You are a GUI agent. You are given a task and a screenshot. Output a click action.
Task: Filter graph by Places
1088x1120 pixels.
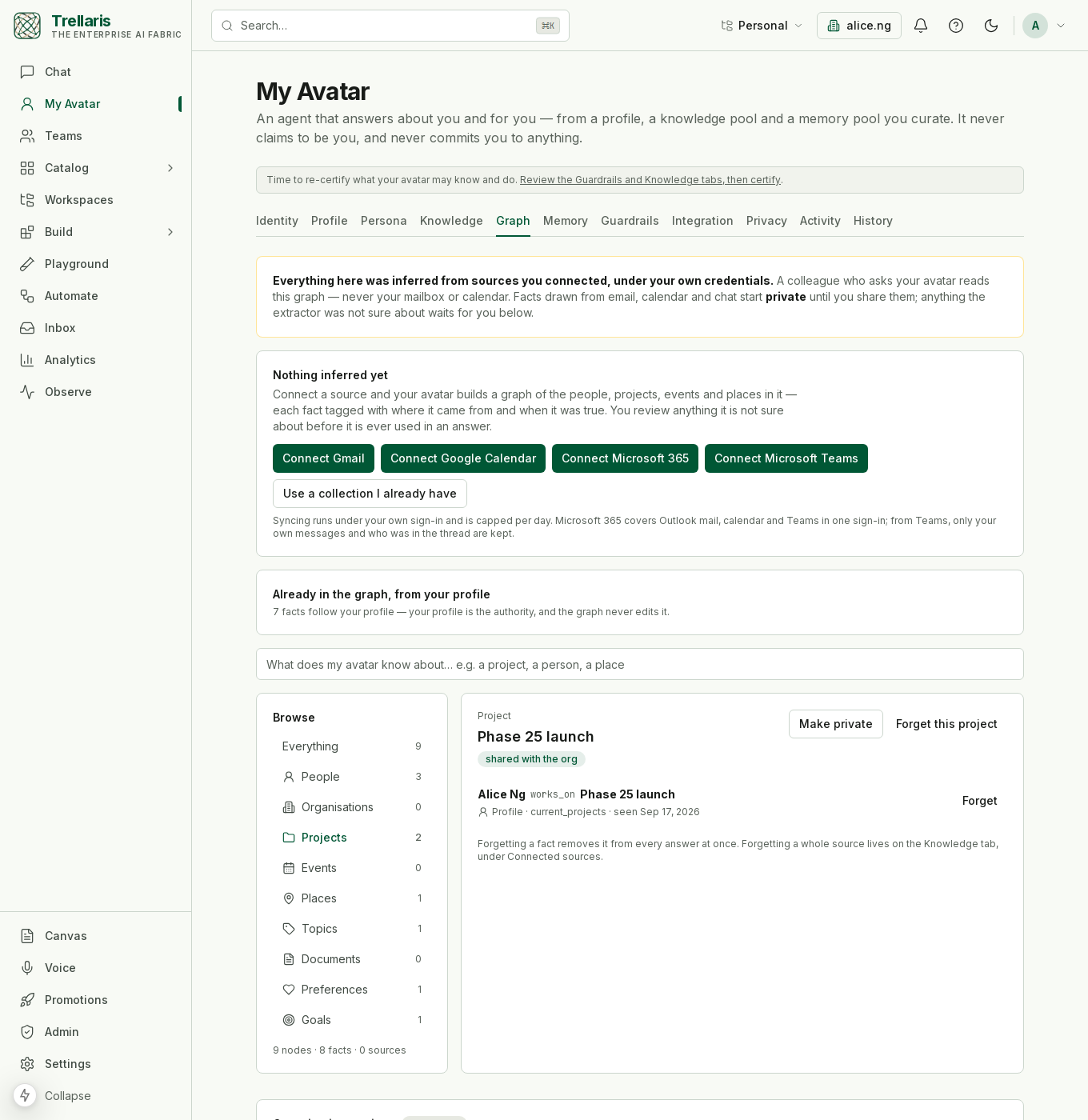click(x=352, y=898)
